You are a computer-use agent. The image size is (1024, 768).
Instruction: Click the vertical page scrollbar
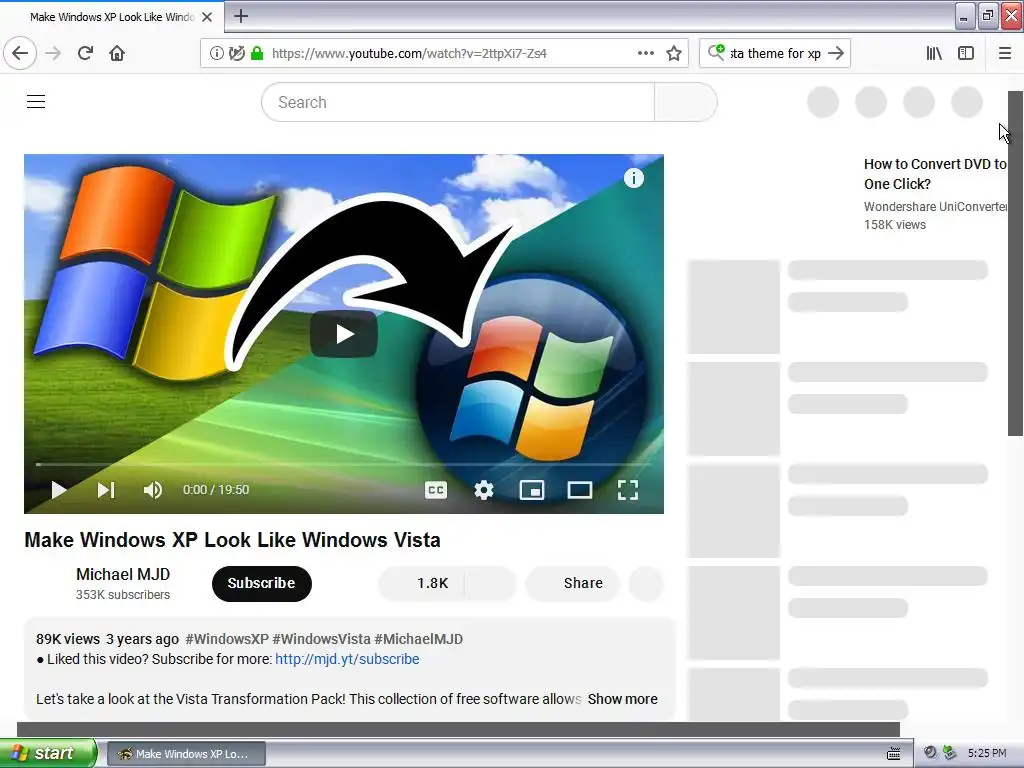click(1015, 263)
